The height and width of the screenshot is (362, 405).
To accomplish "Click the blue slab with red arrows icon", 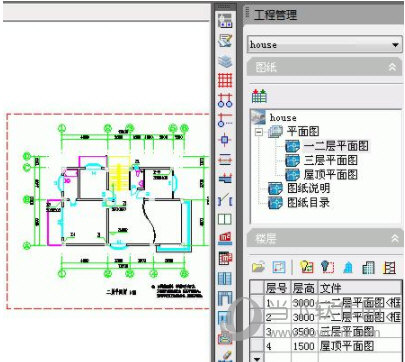I will [225, 179].
